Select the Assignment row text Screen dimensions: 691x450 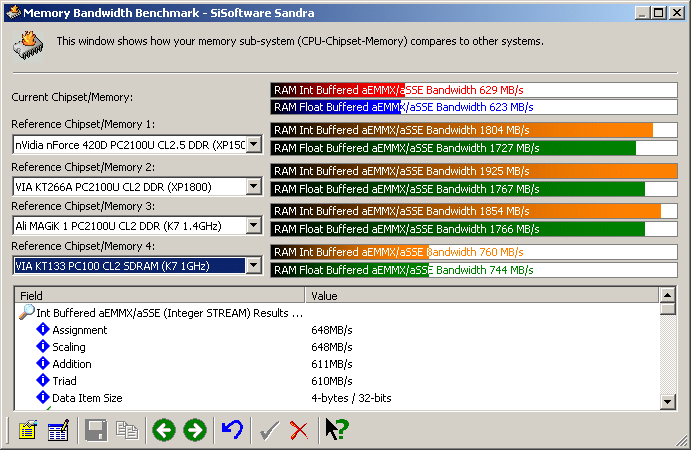point(80,330)
